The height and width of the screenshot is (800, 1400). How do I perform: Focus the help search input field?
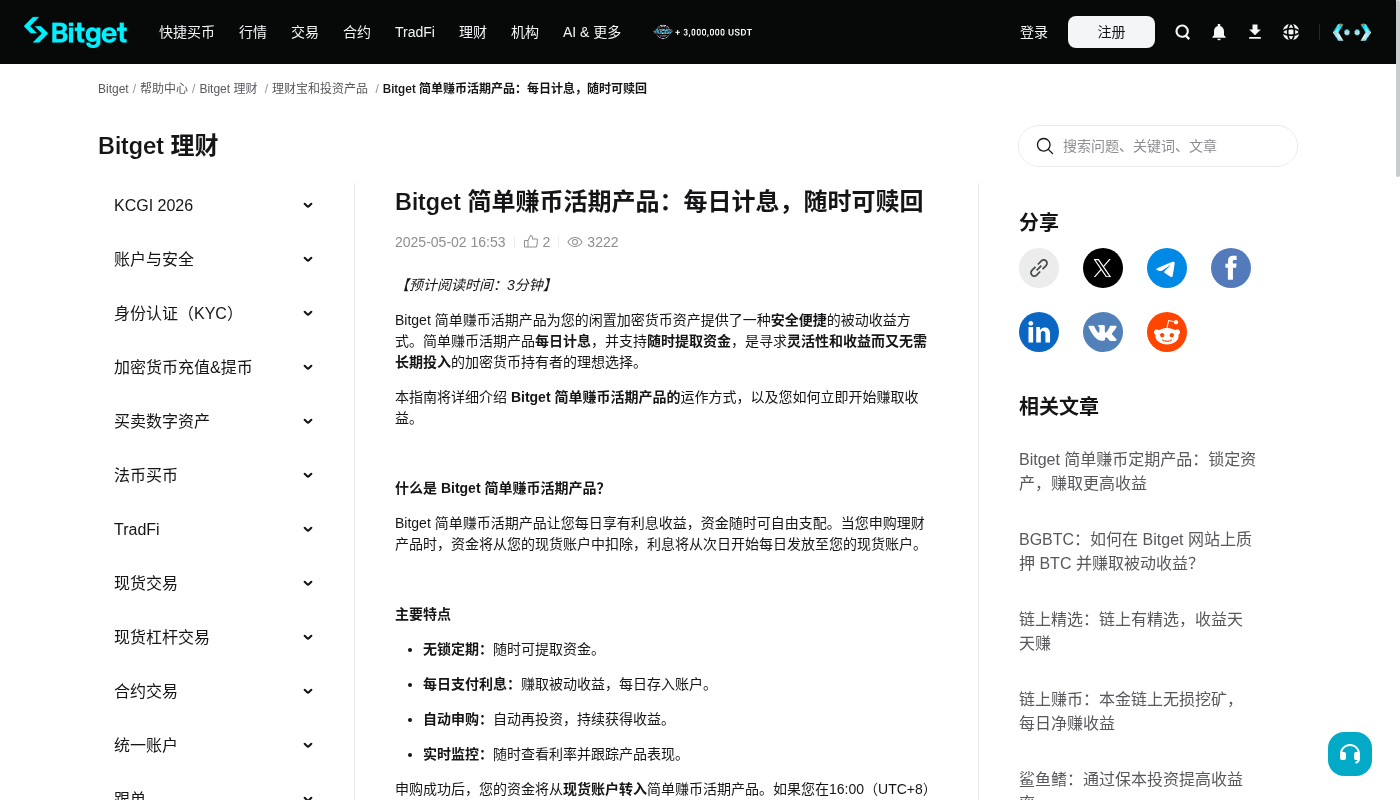[1158, 146]
